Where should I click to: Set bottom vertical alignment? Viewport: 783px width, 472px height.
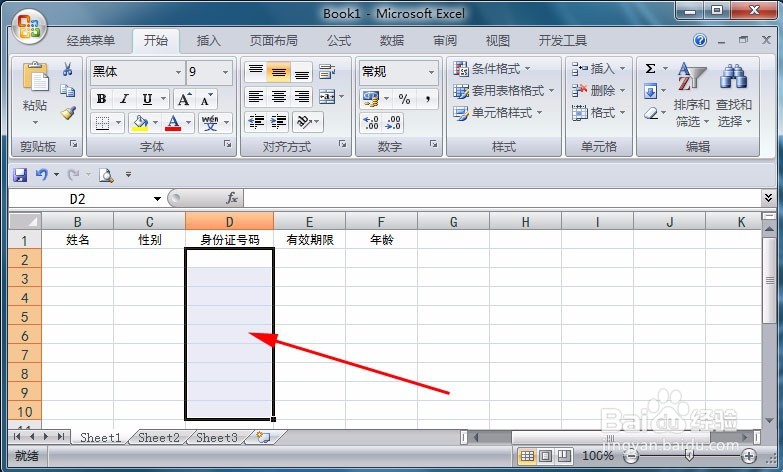coord(302,72)
